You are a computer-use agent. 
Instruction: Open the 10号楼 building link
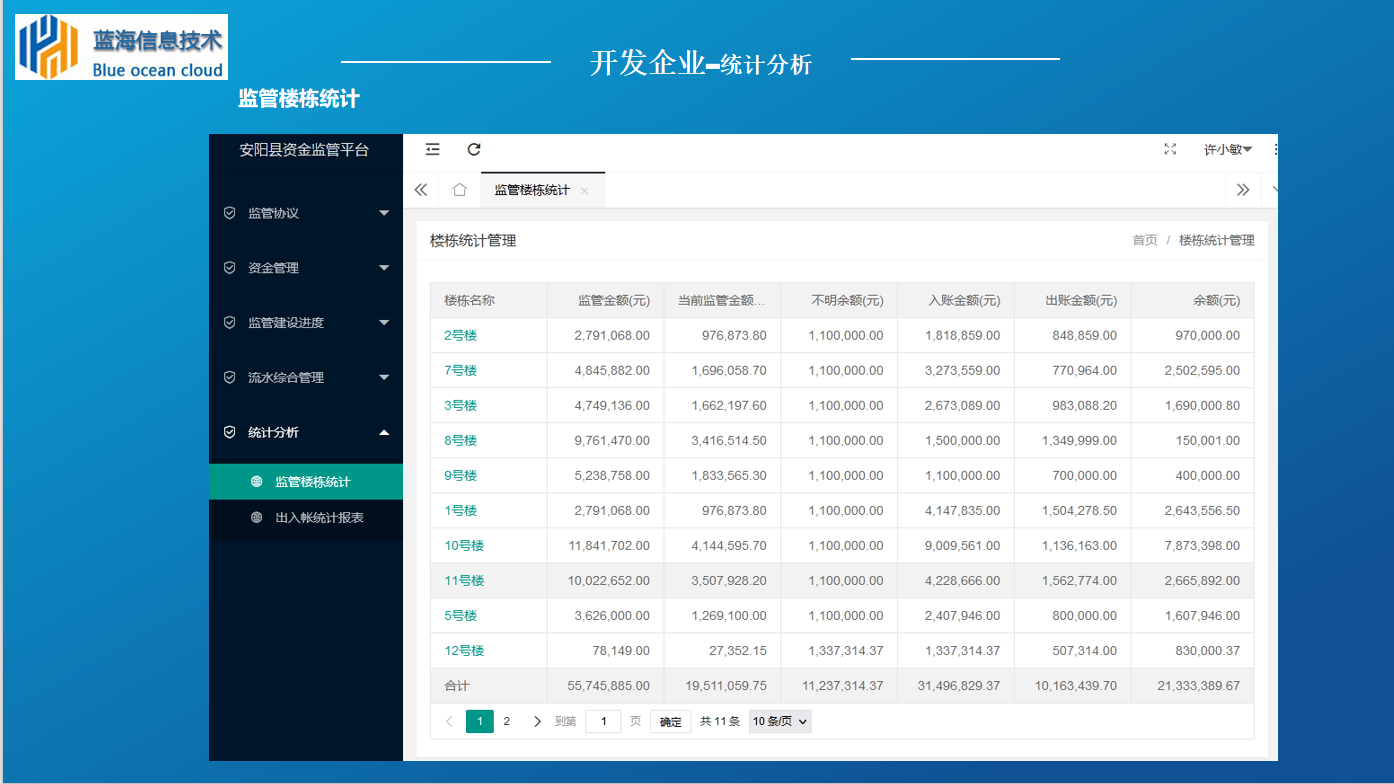464,546
